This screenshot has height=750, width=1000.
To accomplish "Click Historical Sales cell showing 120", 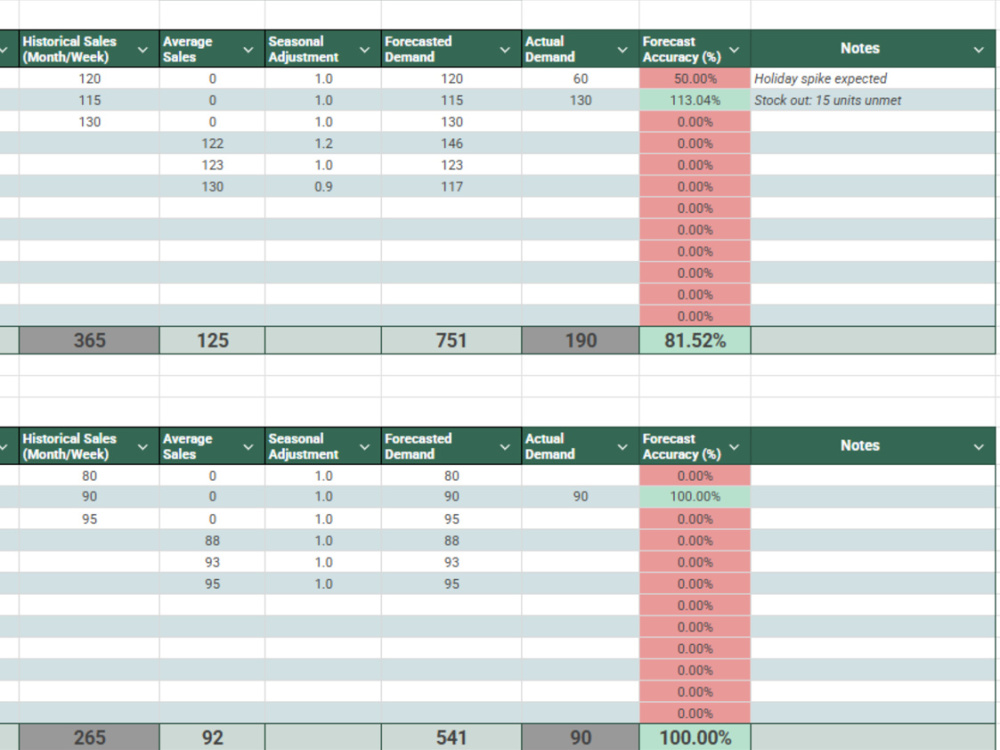I will tap(89, 78).
